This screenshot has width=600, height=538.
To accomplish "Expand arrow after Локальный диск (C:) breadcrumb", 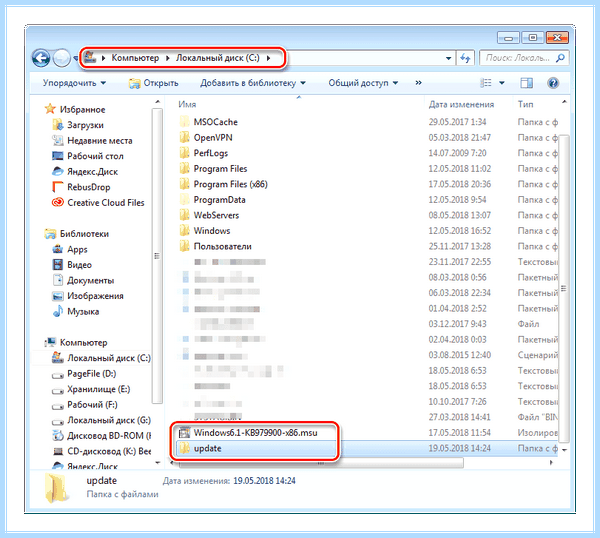I will pos(268,59).
